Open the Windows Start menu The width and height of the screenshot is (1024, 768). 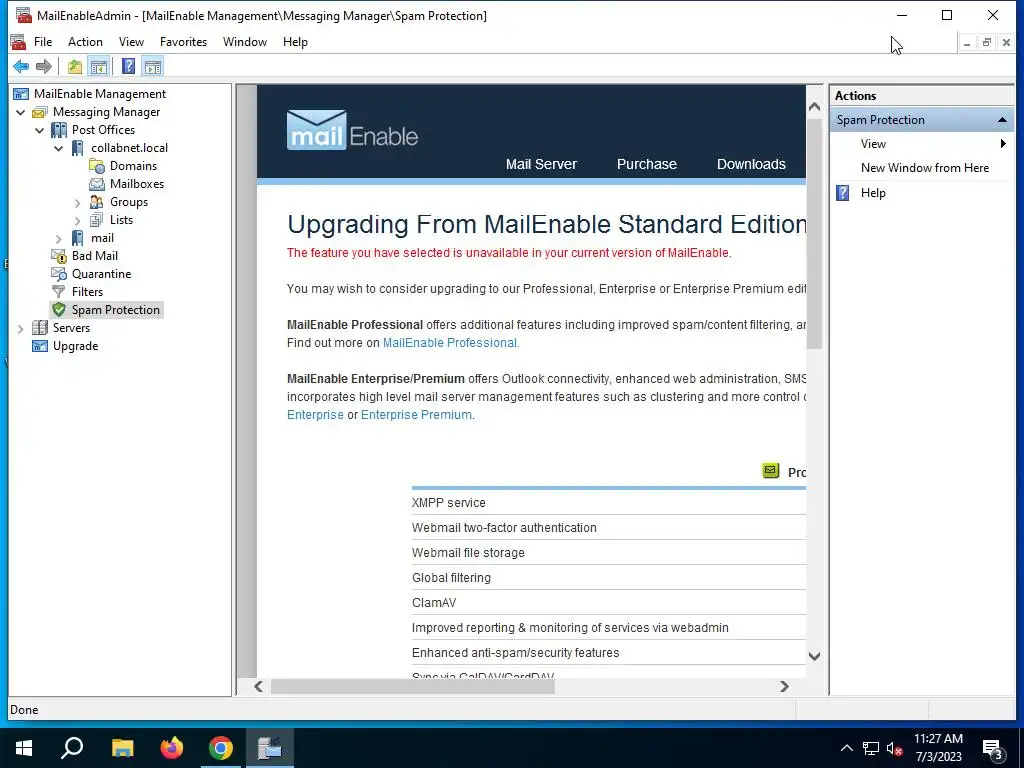point(24,748)
